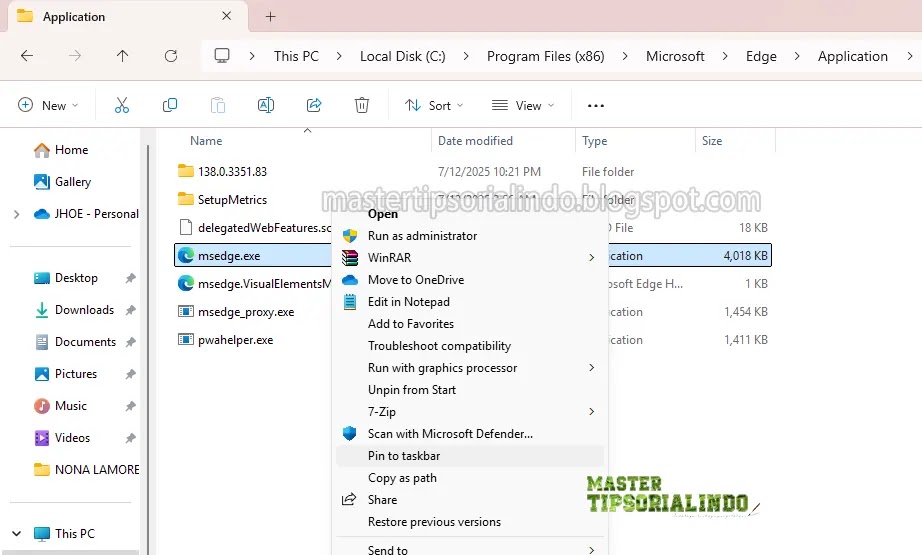Expand chevron after Edge breadcrumb
This screenshot has width=922, height=555.
click(x=797, y=56)
